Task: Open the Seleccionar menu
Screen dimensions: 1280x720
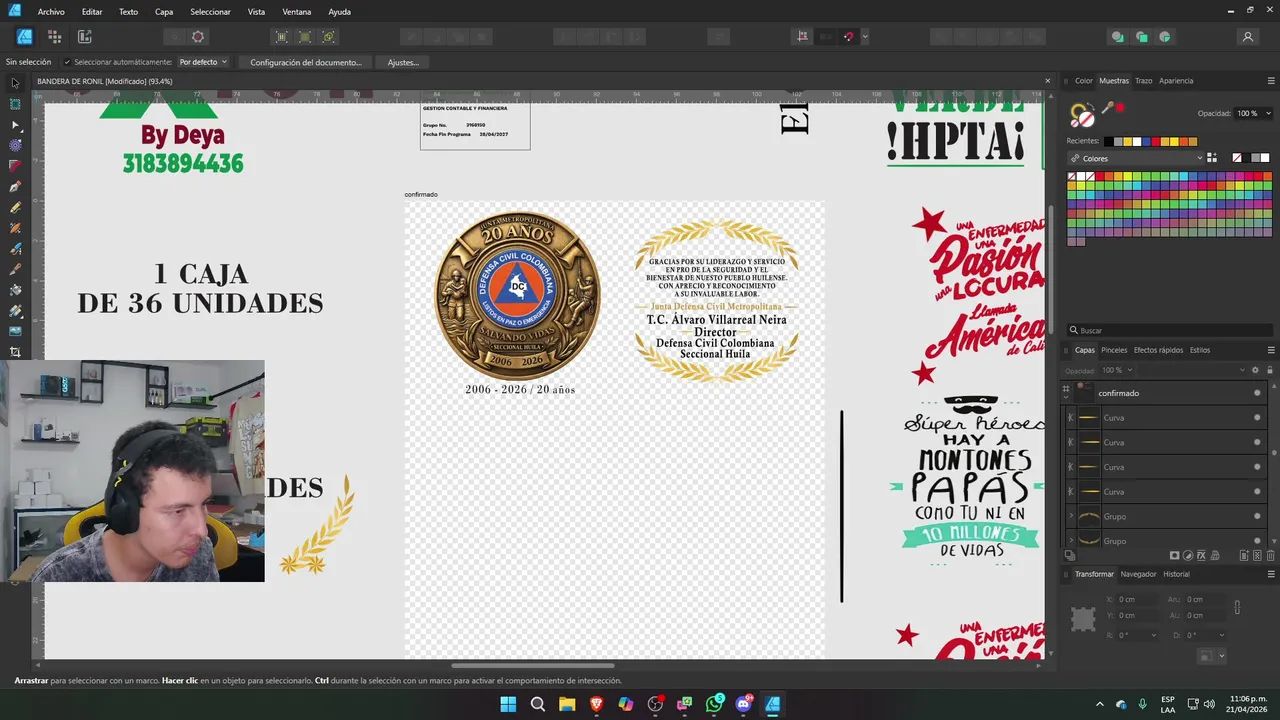Action: [210, 12]
